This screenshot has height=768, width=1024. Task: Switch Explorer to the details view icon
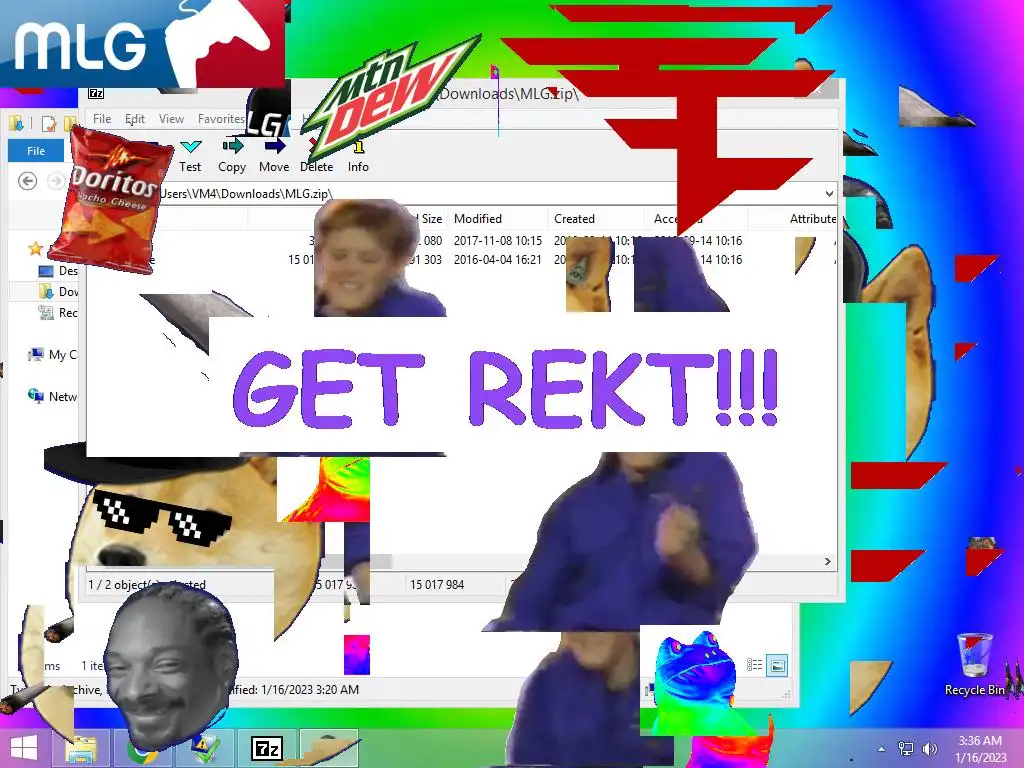(755, 665)
